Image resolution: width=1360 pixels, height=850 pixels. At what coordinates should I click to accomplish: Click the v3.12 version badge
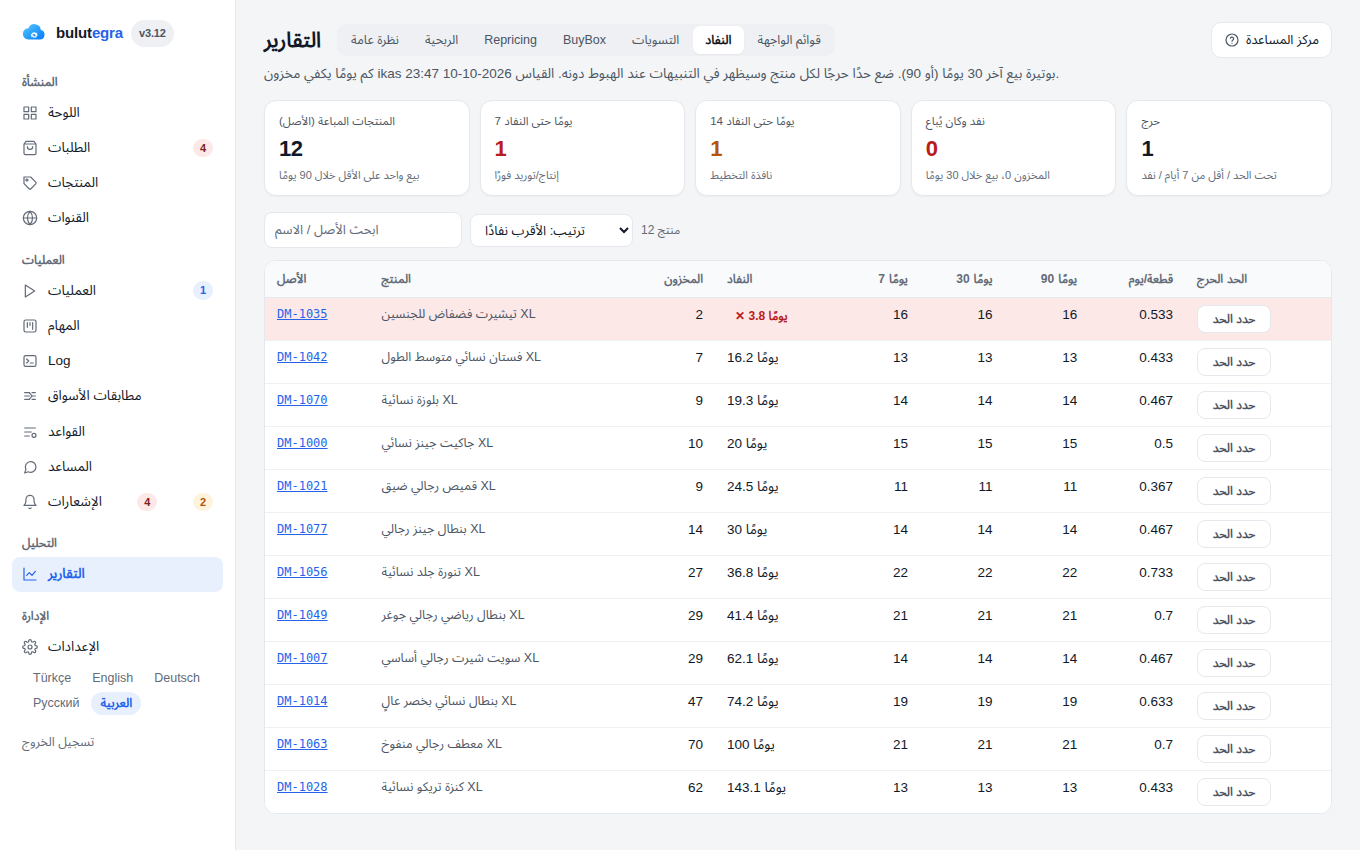coord(152,33)
